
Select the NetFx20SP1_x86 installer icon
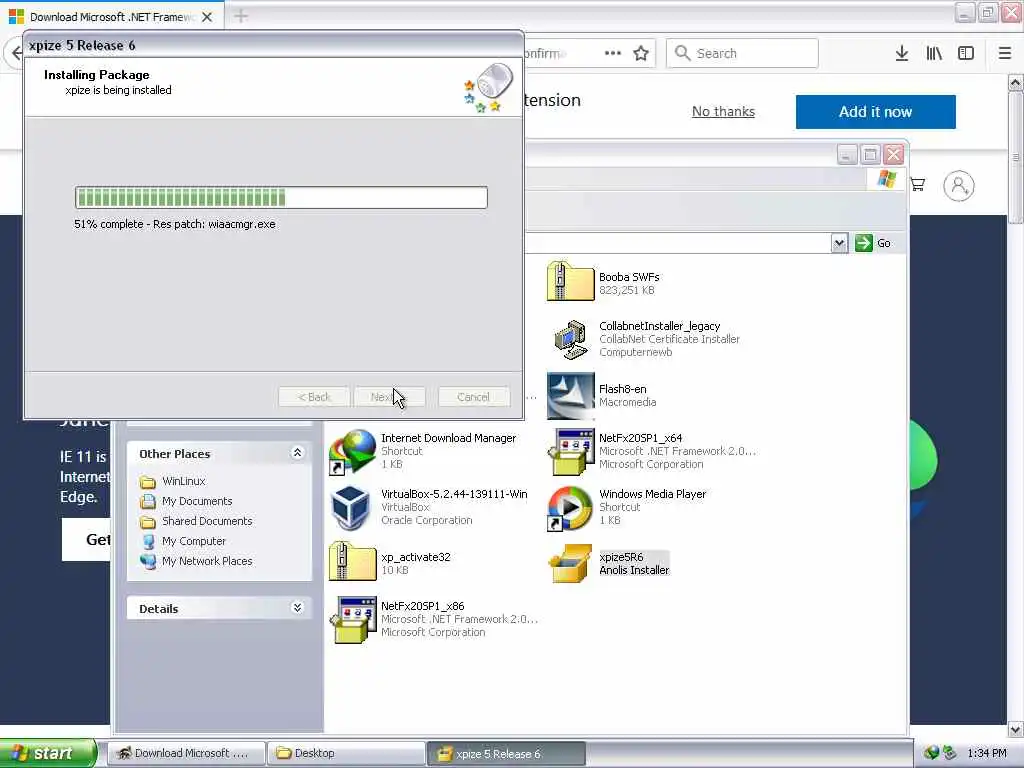point(353,620)
